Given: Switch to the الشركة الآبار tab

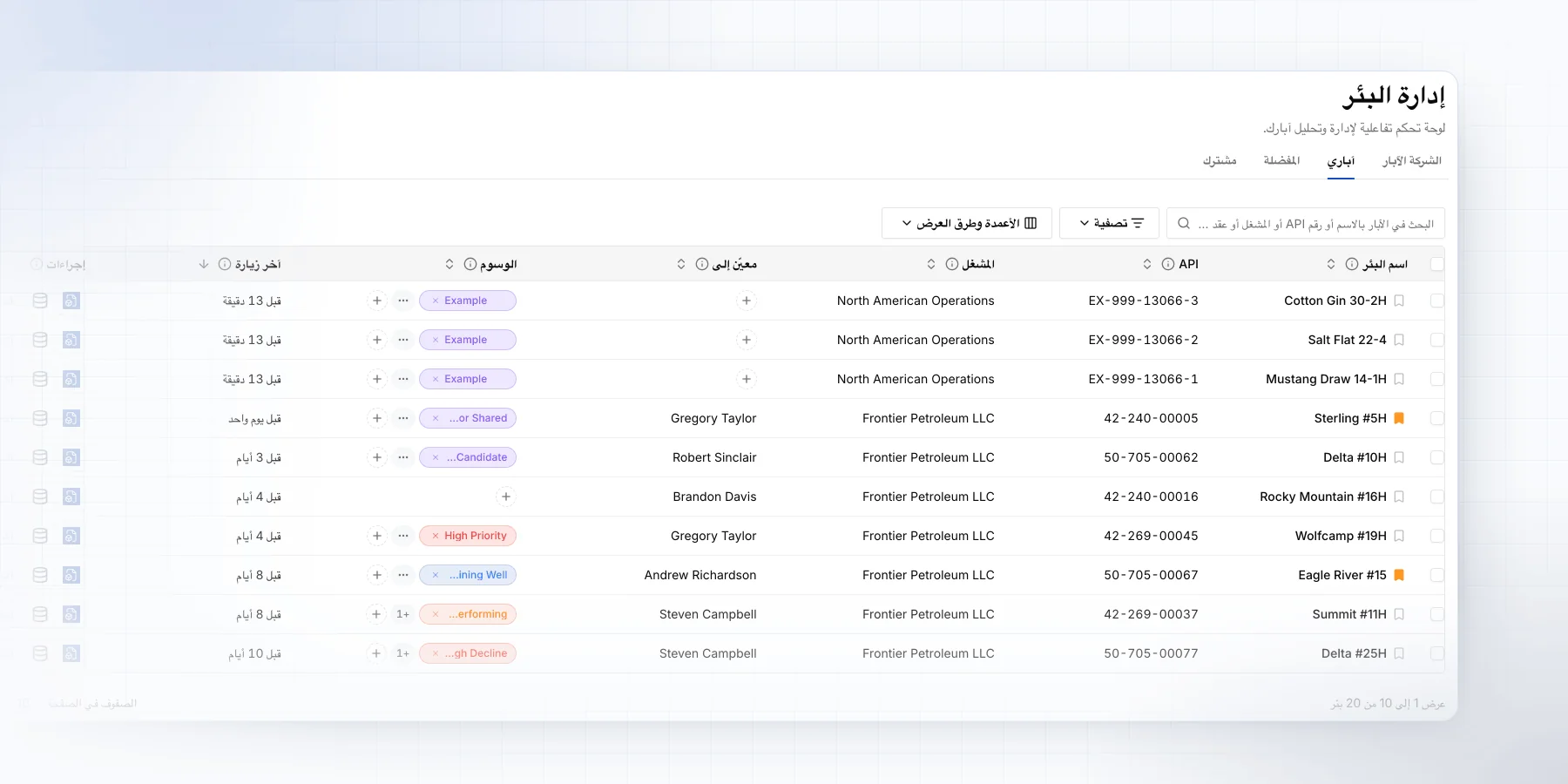Looking at the screenshot, I should click(1412, 161).
